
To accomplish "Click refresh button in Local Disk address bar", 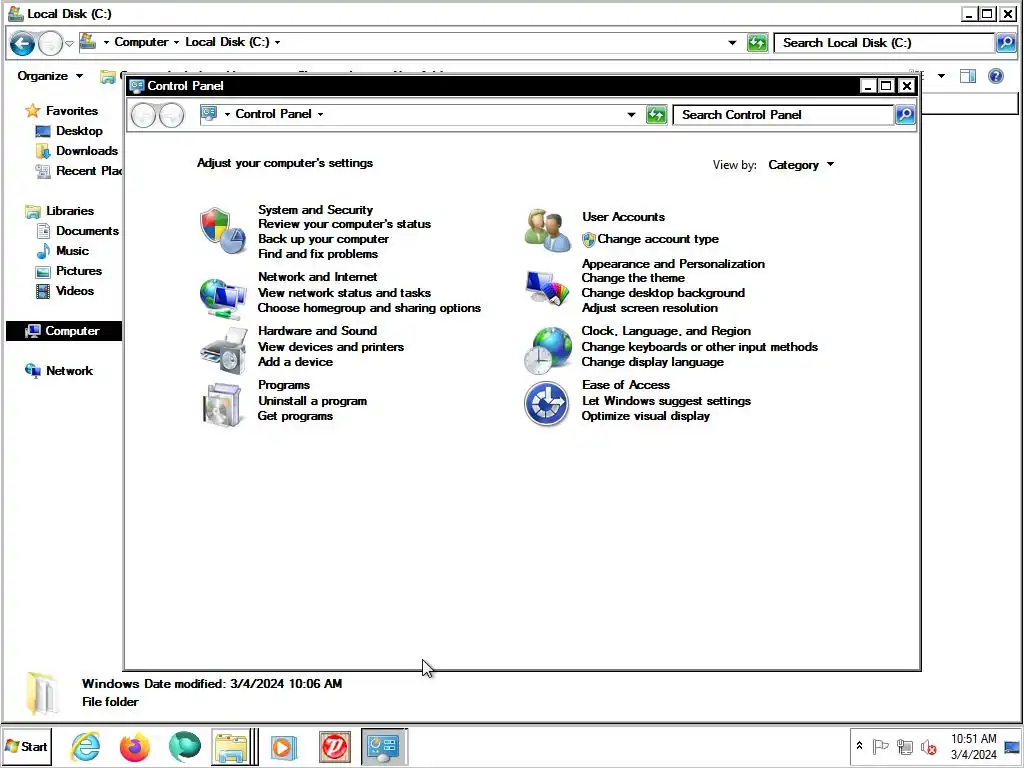I will (757, 43).
